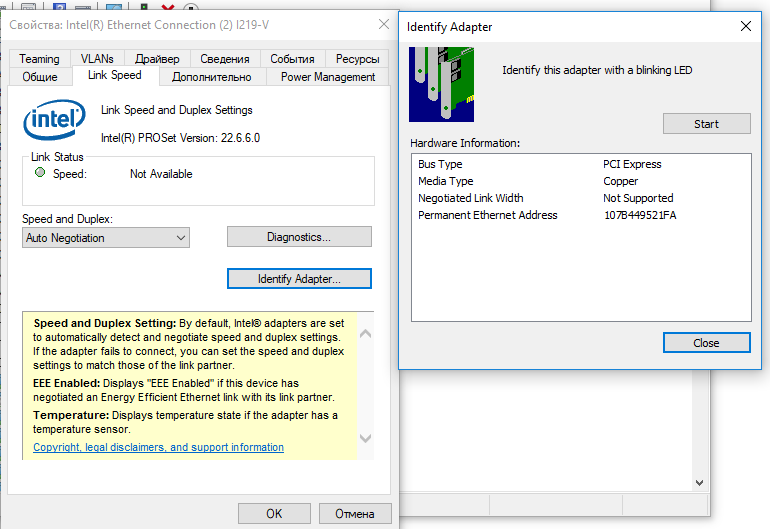Click the Identify Adapter button
The image size is (770, 529).
(x=299, y=278)
